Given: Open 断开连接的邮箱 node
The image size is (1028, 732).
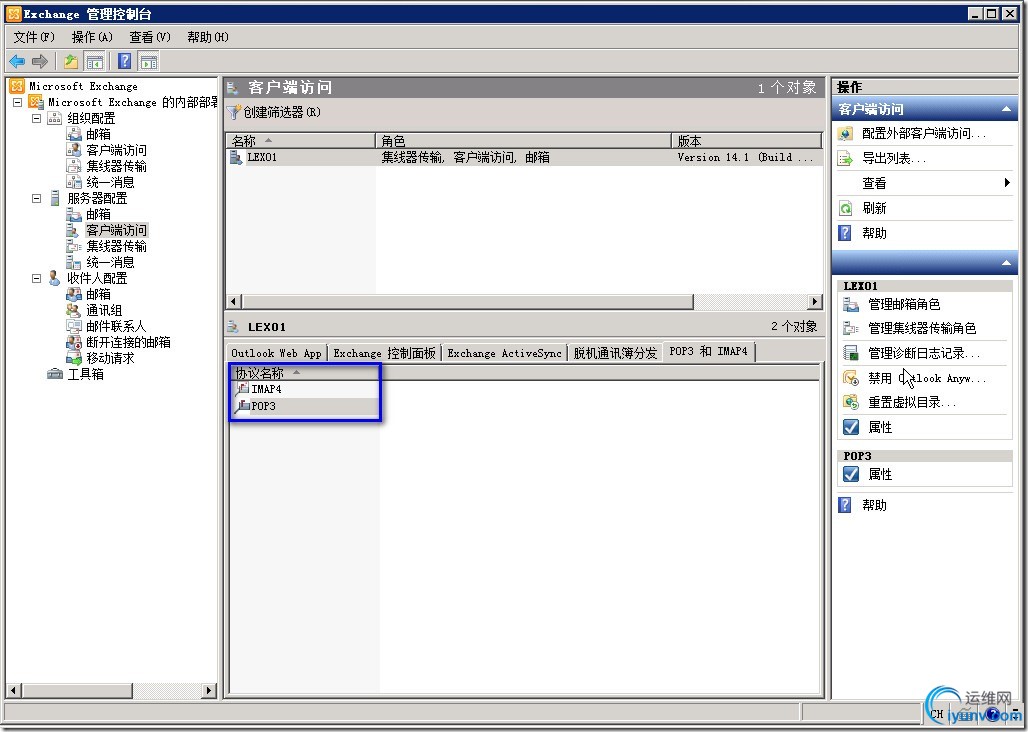Looking at the screenshot, I should pos(128,342).
